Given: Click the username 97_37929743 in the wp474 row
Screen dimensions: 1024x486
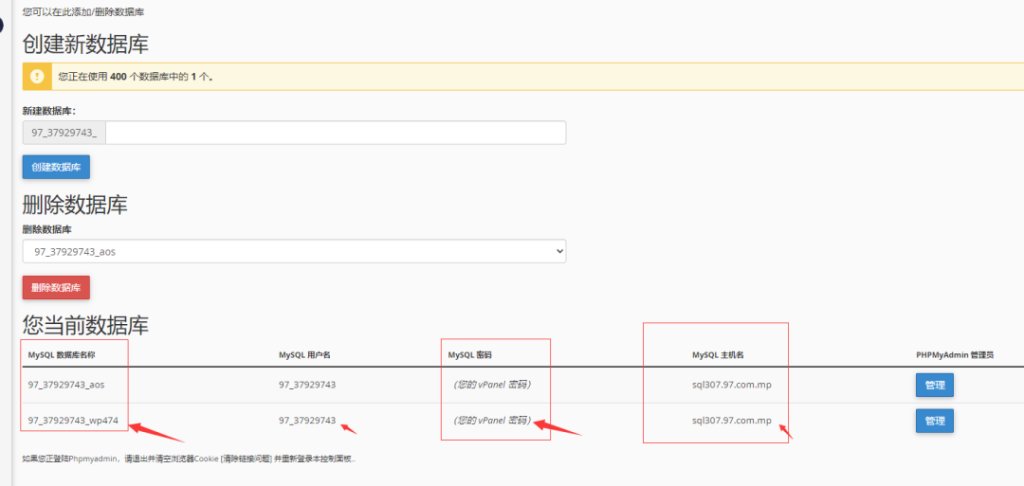Looking at the screenshot, I should pyautogui.click(x=307, y=421).
